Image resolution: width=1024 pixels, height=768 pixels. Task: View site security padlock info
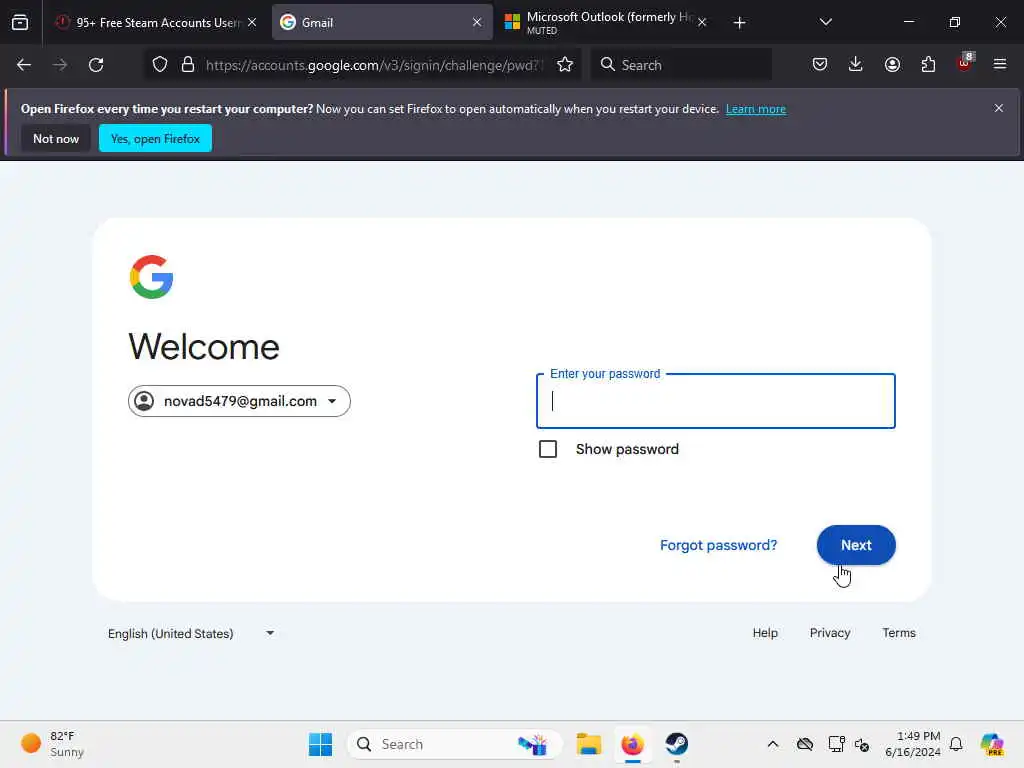tap(188, 65)
